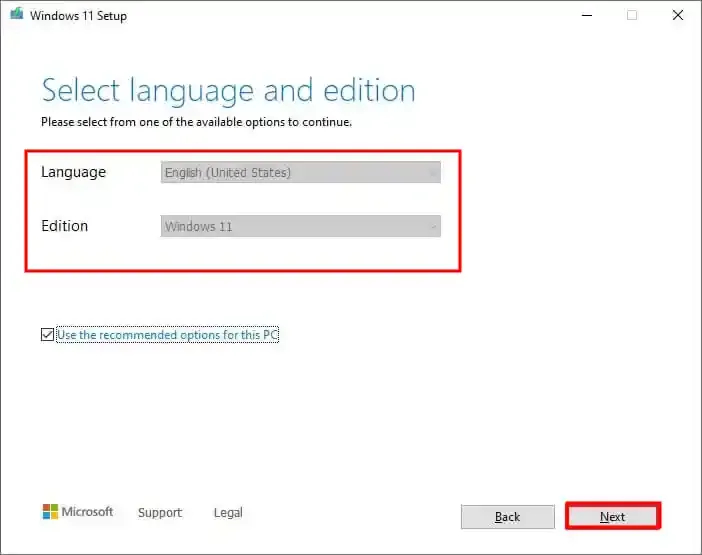Open the Support link
This screenshot has width=702, height=555.
click(x=160, y=512)
